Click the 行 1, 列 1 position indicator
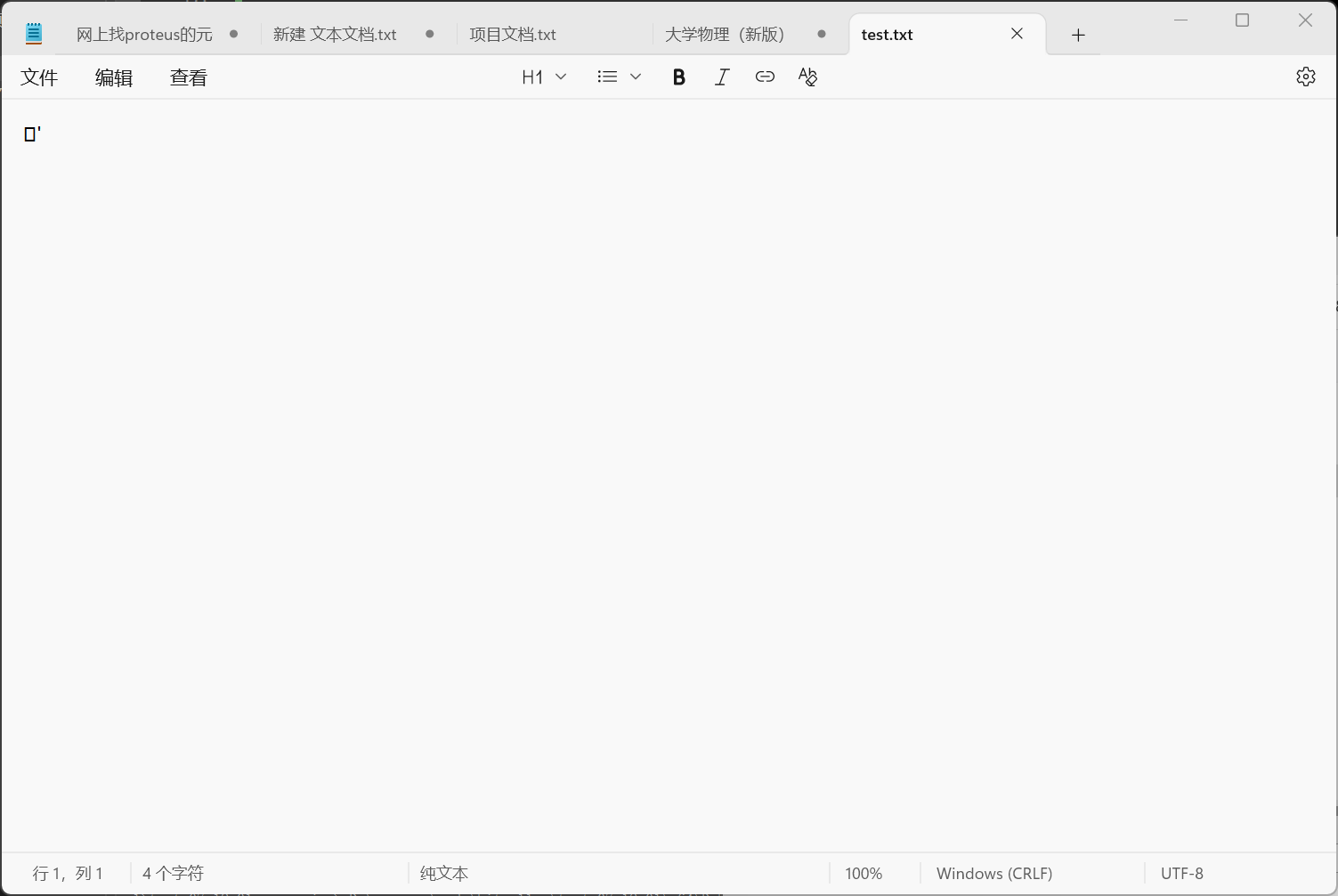The width and height of the screenshot is (1338, 896). tap(69, 873)
